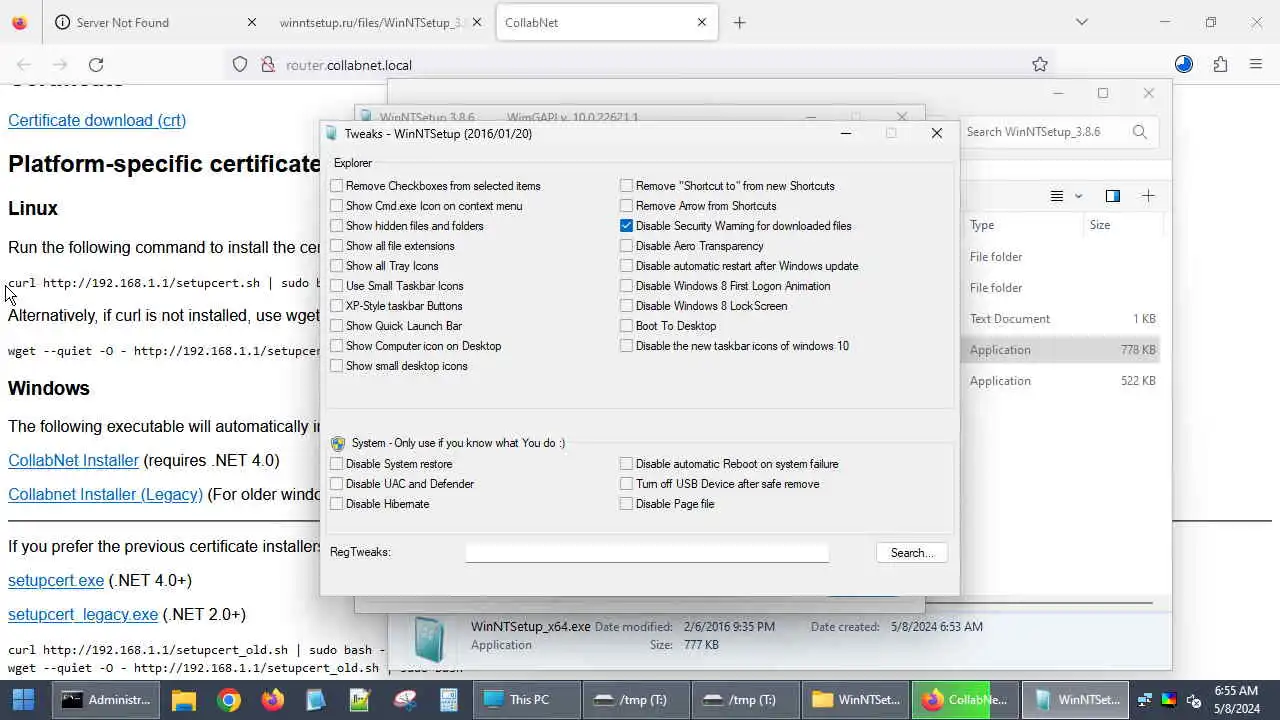Image resolution: width=1280 pixels, height=720 pixels.
Task: Click setupcert.exe link
Action: 56,580
